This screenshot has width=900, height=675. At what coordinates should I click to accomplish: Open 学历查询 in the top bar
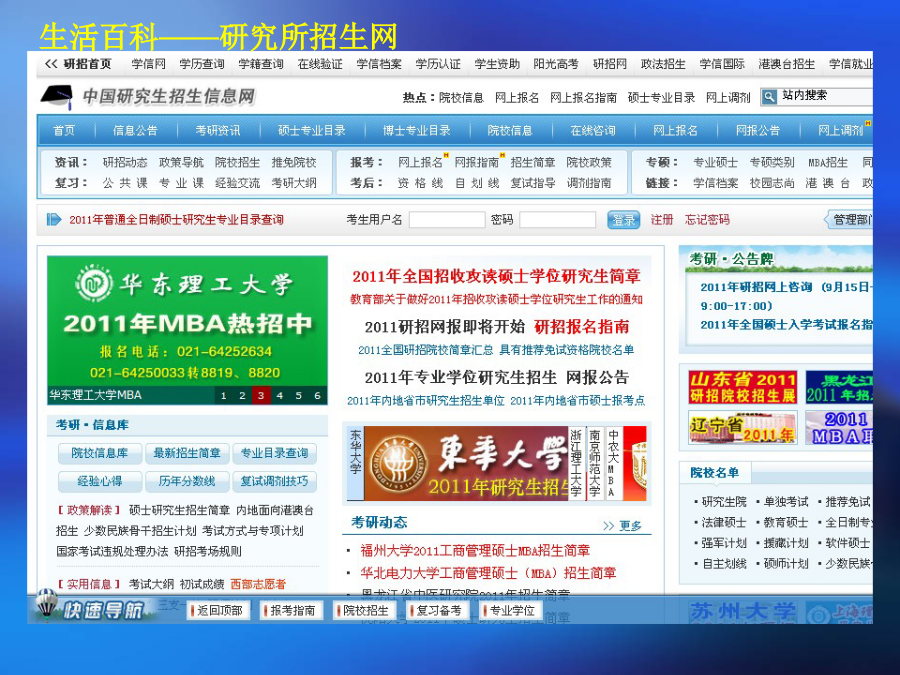201,64
